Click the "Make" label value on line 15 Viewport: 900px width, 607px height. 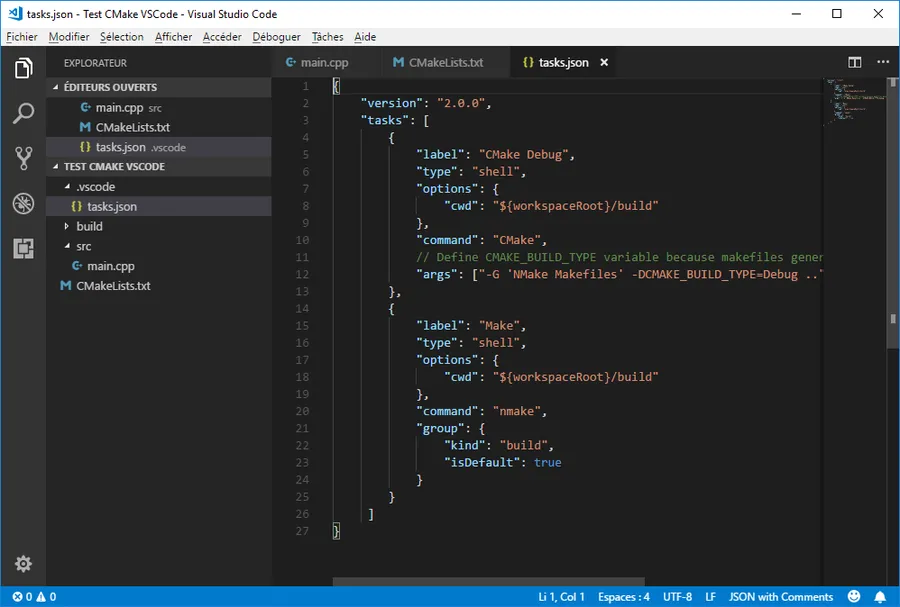click(x=499, y=325)
